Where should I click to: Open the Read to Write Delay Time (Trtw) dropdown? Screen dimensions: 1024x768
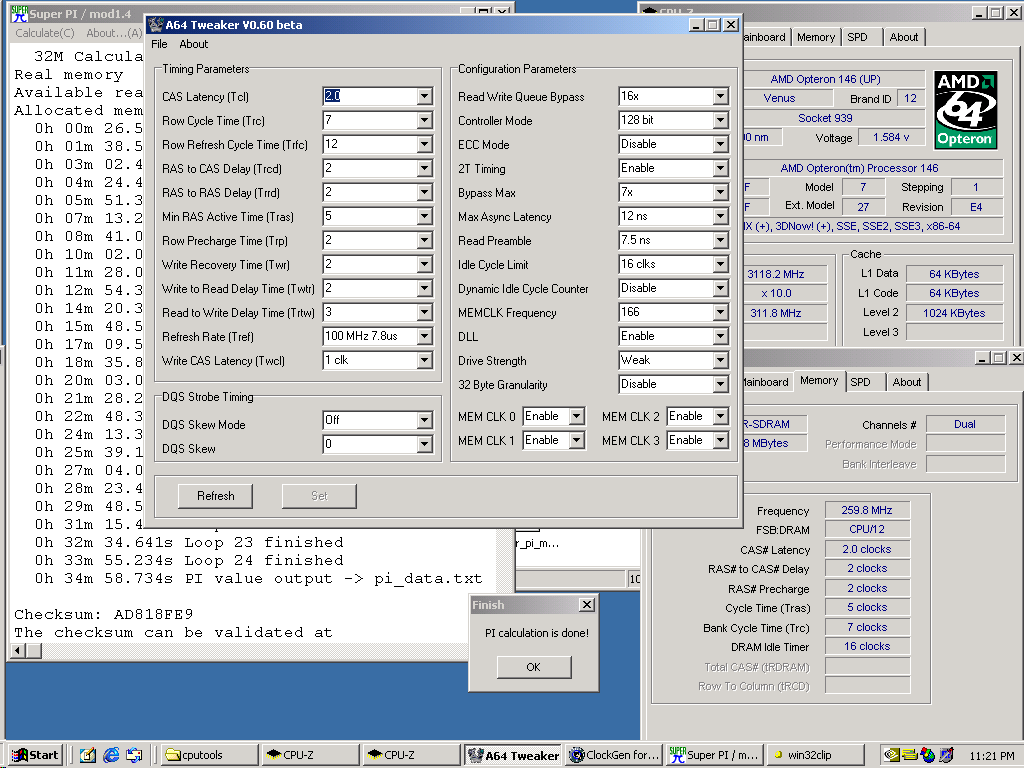(x=424, y=313)
